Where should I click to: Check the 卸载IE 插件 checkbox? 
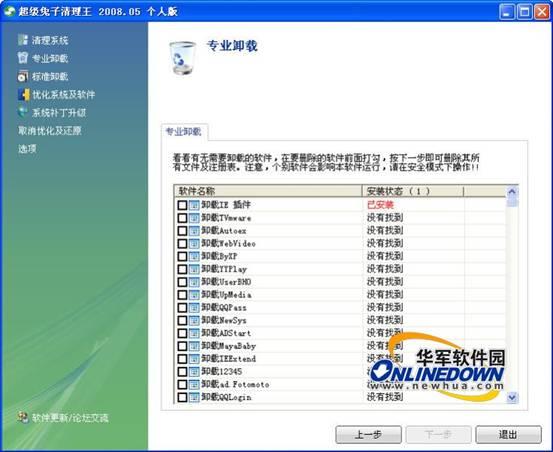tap(182, 205)
